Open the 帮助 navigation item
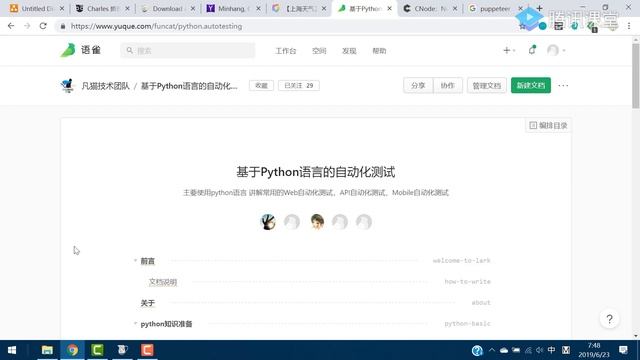 [x=379, y=51]
